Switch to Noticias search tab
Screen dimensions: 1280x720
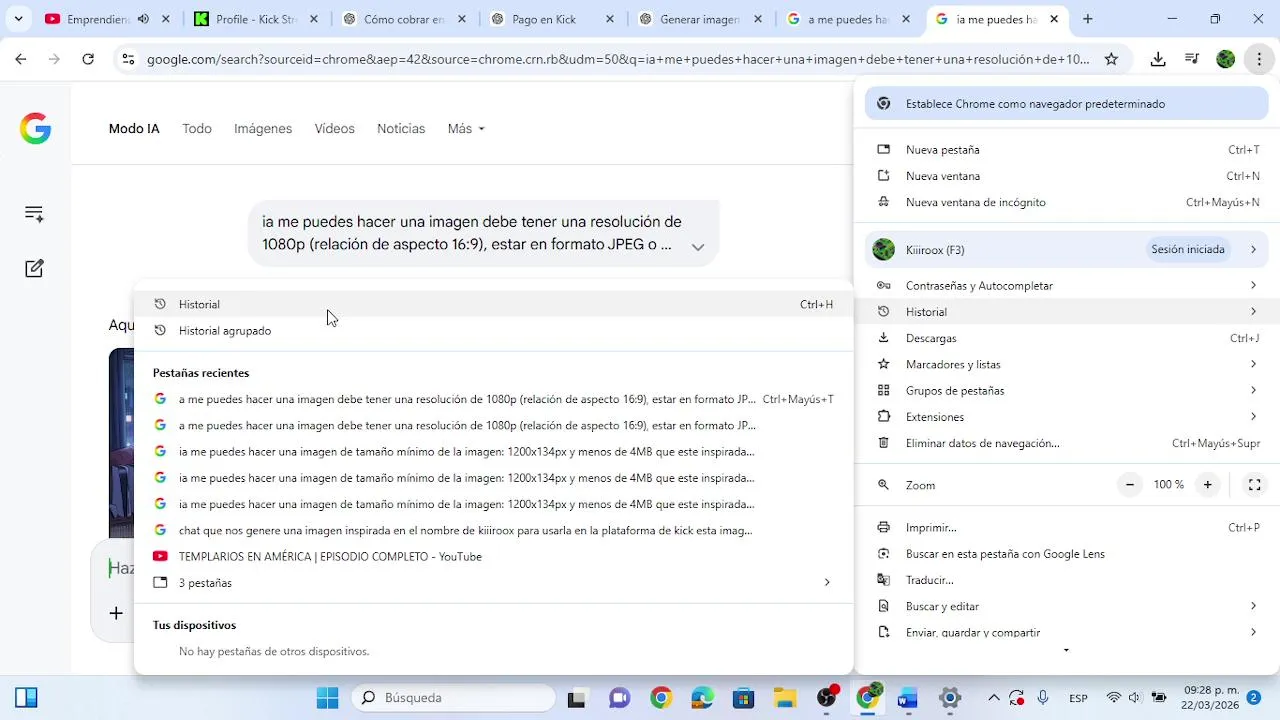pyautogui.click(x=401, y=129)
